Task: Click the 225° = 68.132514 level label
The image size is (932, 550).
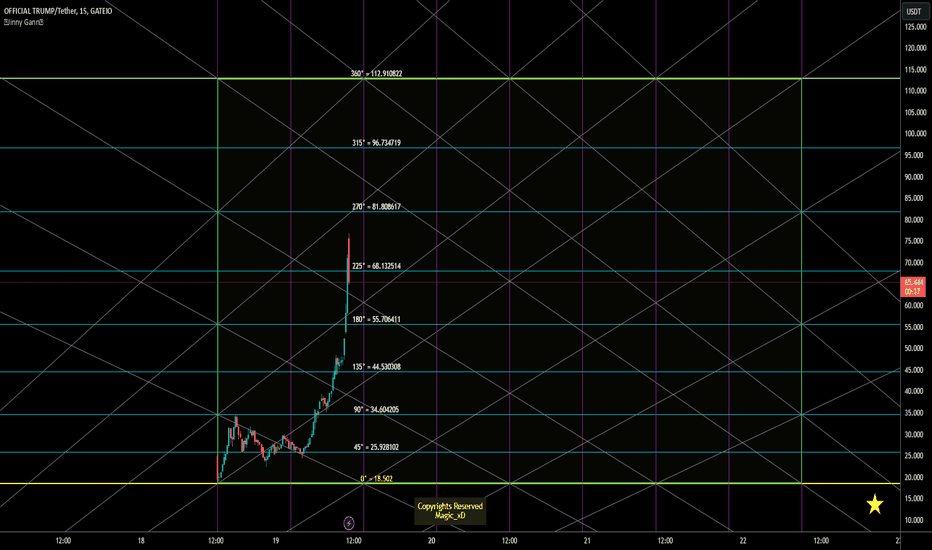Action: 376,266
